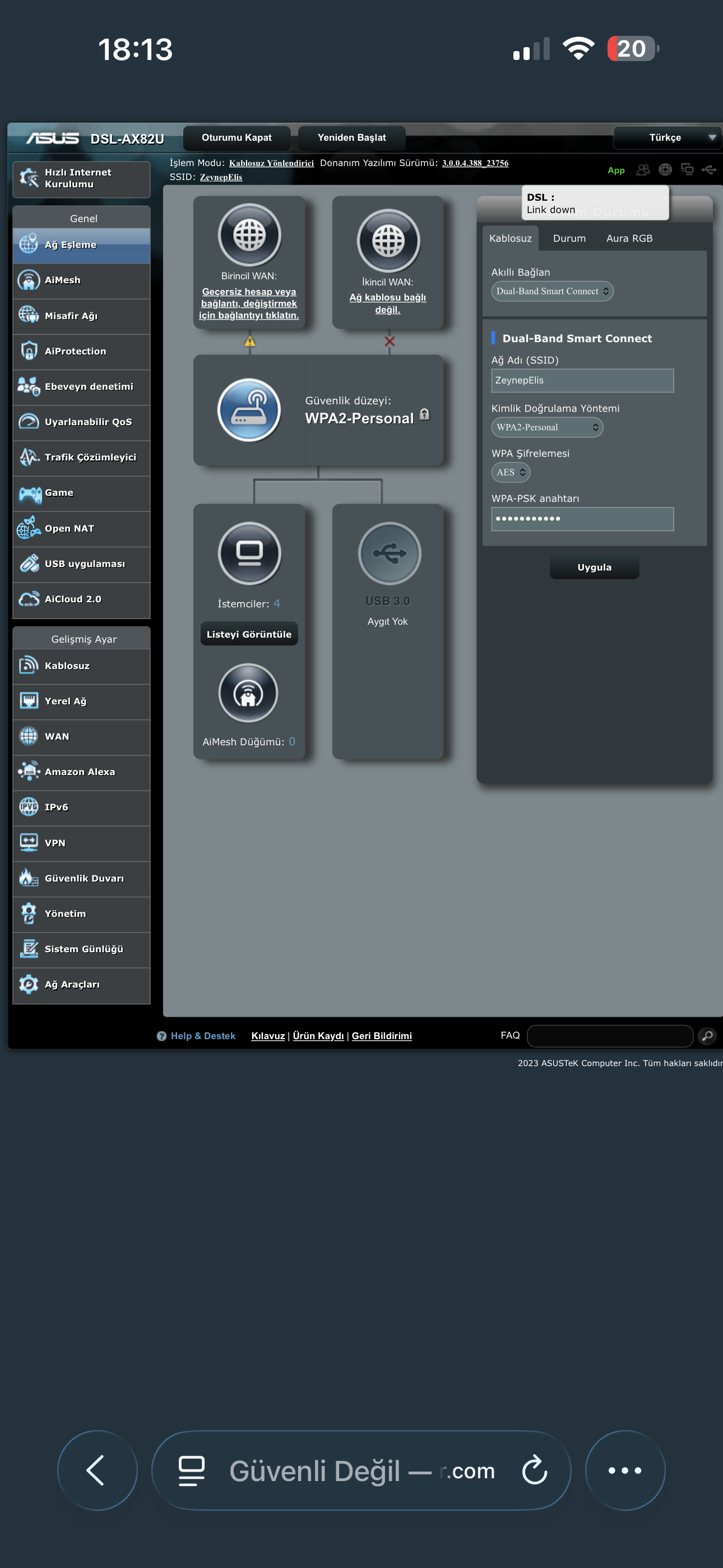
Task: Click the Secondary WAN globe icon
Action: click(x=388, y=241)
